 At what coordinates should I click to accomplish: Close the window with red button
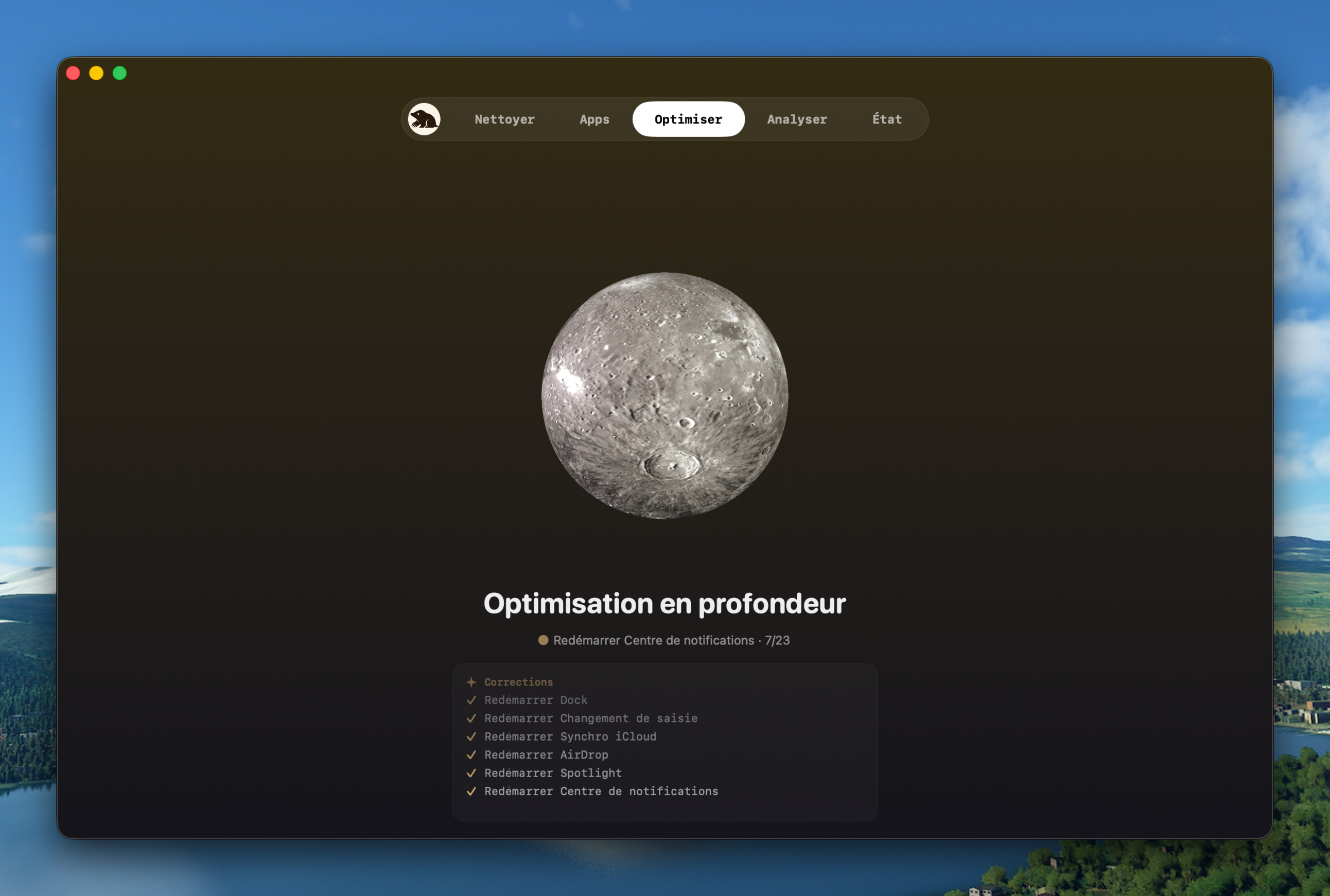pyautogui.click(x=73, y=73)
